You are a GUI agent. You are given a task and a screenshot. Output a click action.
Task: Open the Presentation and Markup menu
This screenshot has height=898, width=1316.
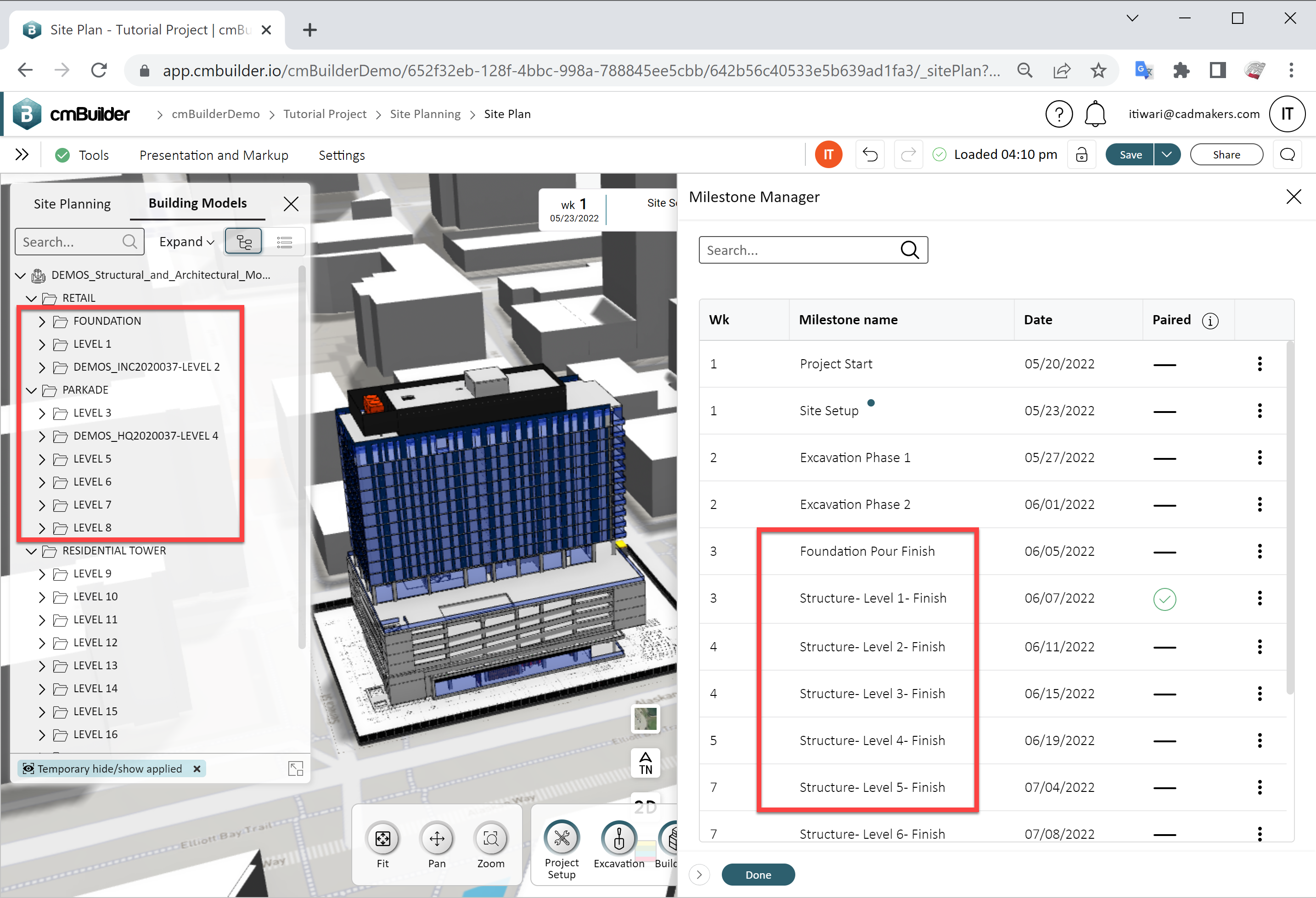tap(214, 155)
